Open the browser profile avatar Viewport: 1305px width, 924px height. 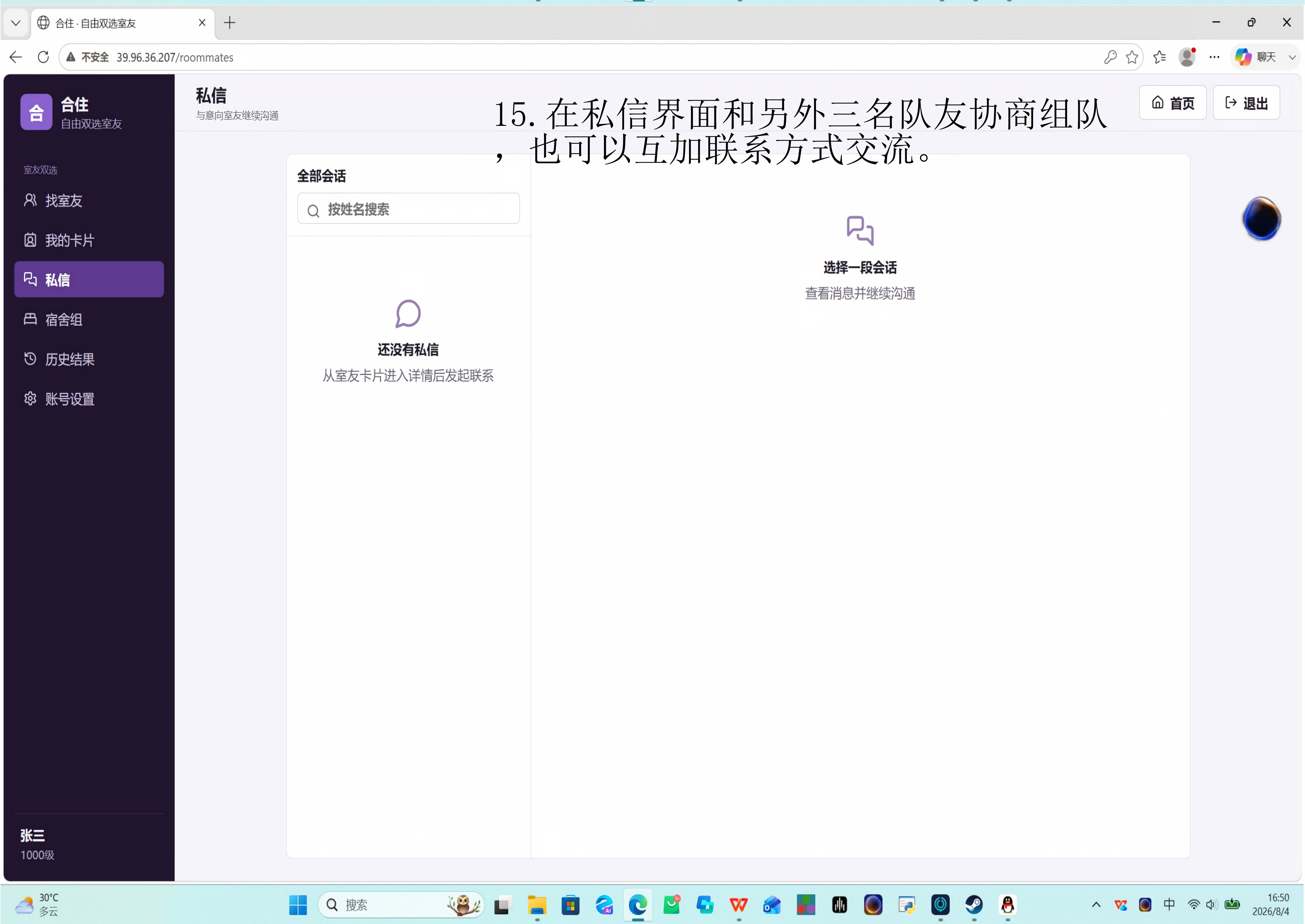point(1187,57)
